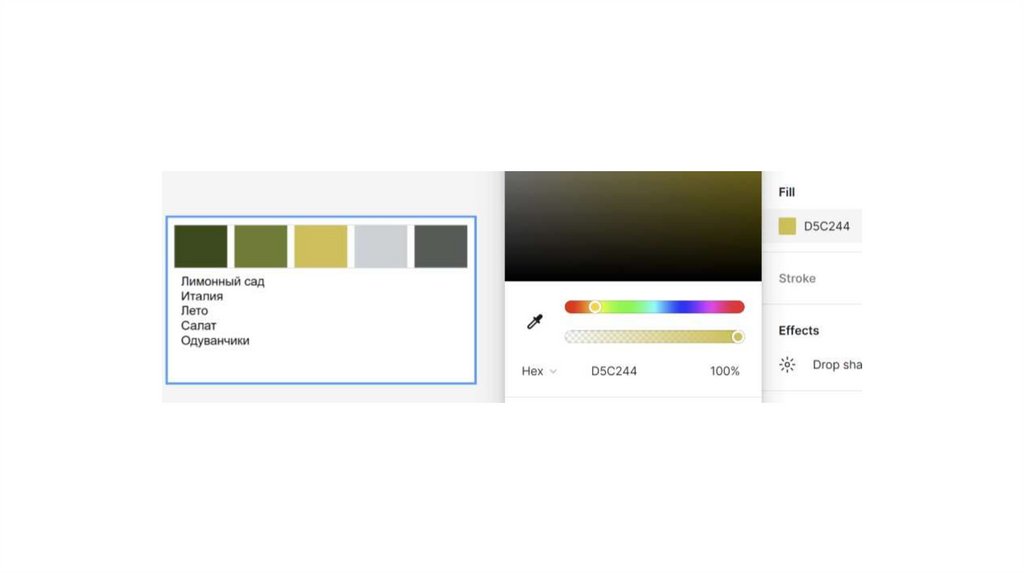The height and width of the screenshot is (574, 1024).
Task: Edit the 100% opacity field
Action: 724,371
